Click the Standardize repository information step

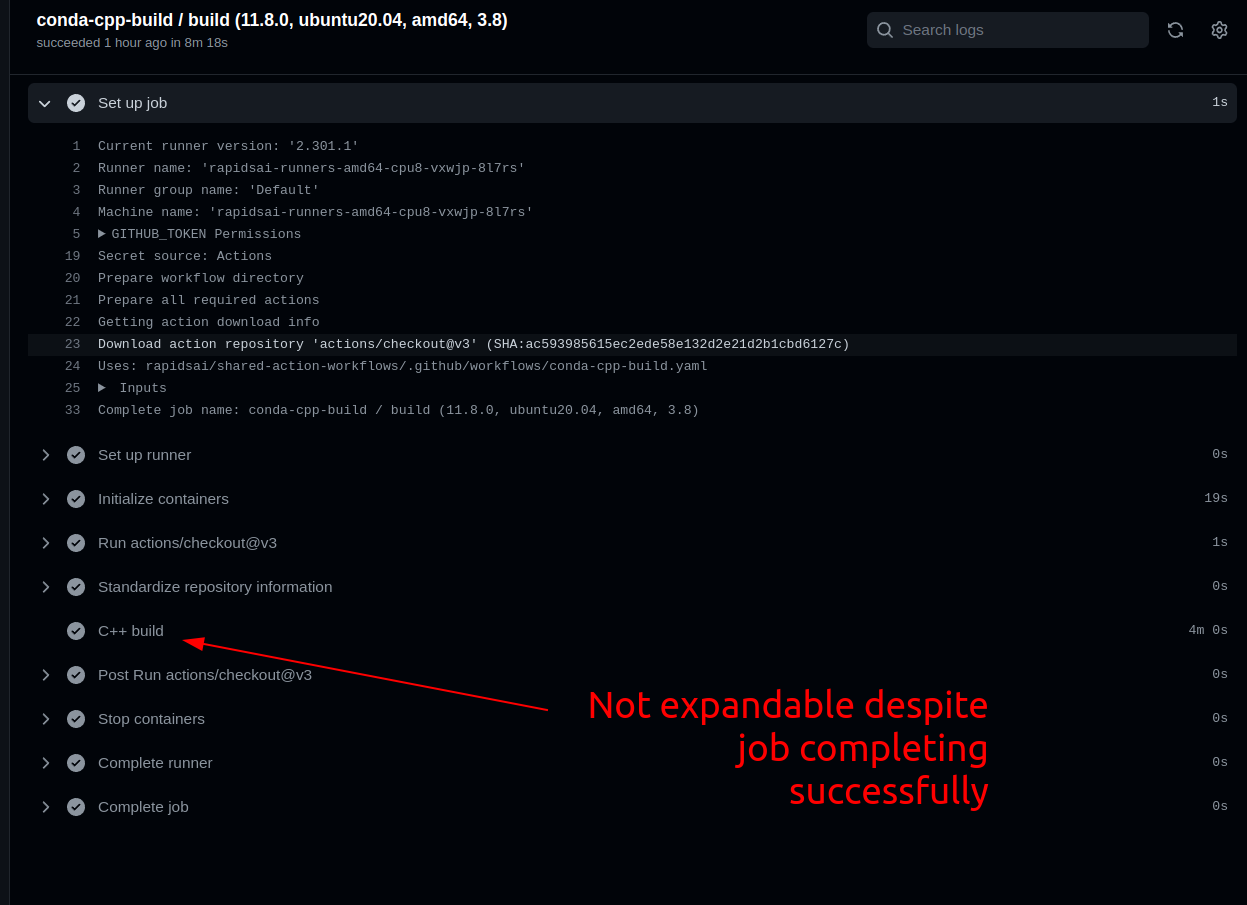click(x=214, y=586)
